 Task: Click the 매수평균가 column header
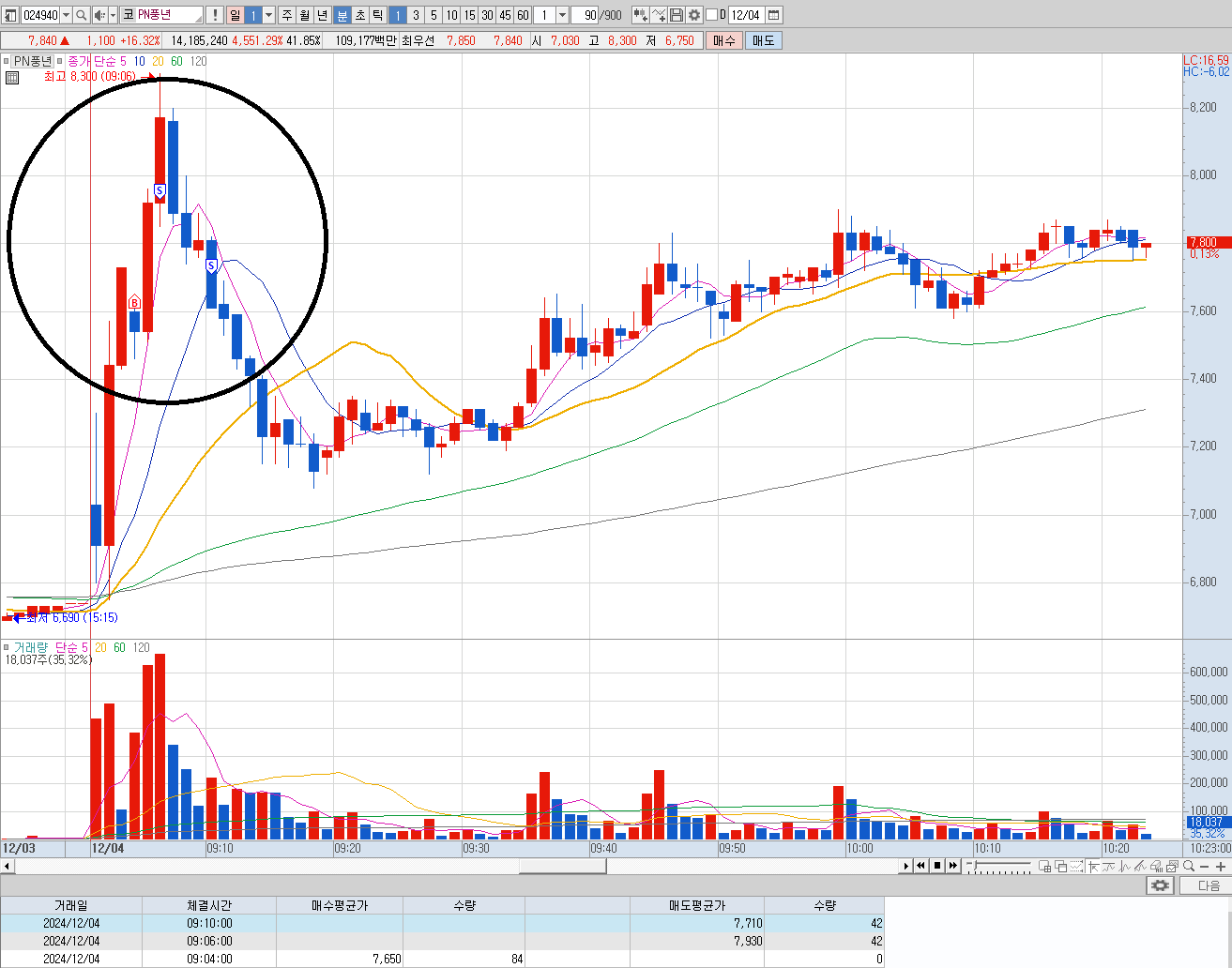coord(340,905)
